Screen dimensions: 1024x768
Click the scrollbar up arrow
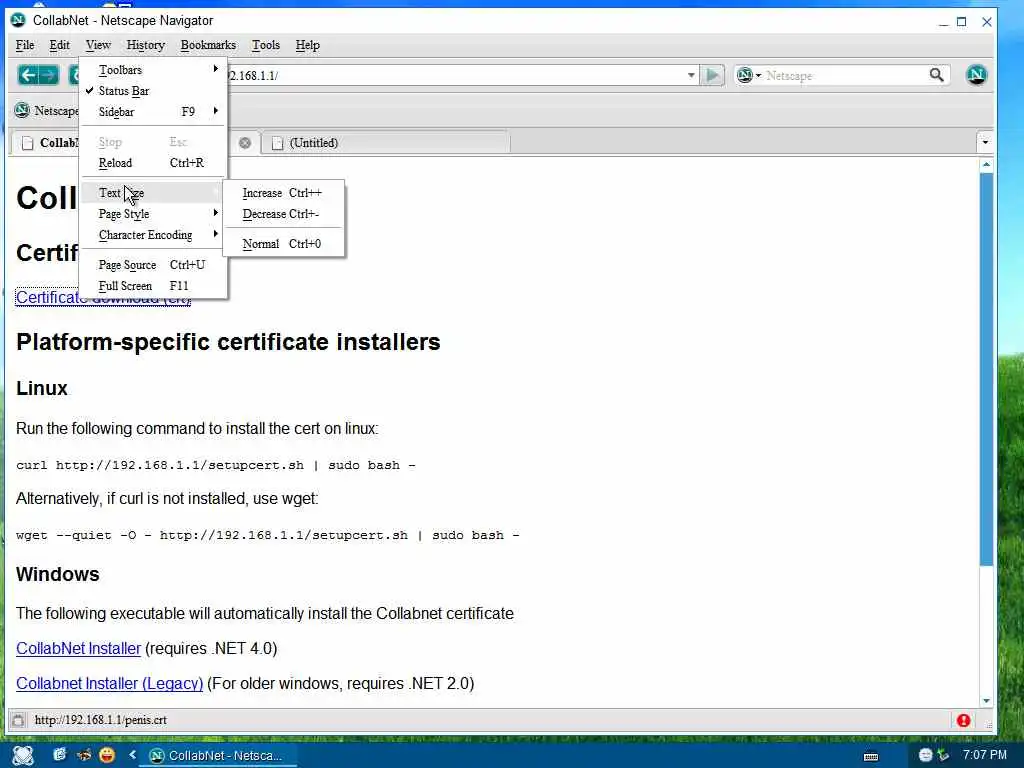986,165
